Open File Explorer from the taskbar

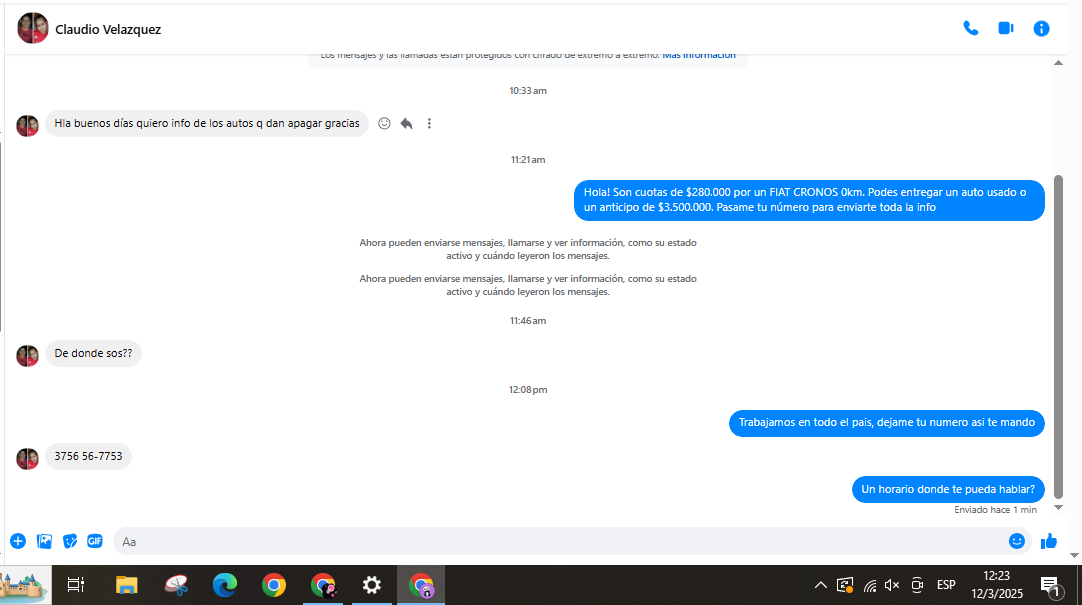click(126, 585)
